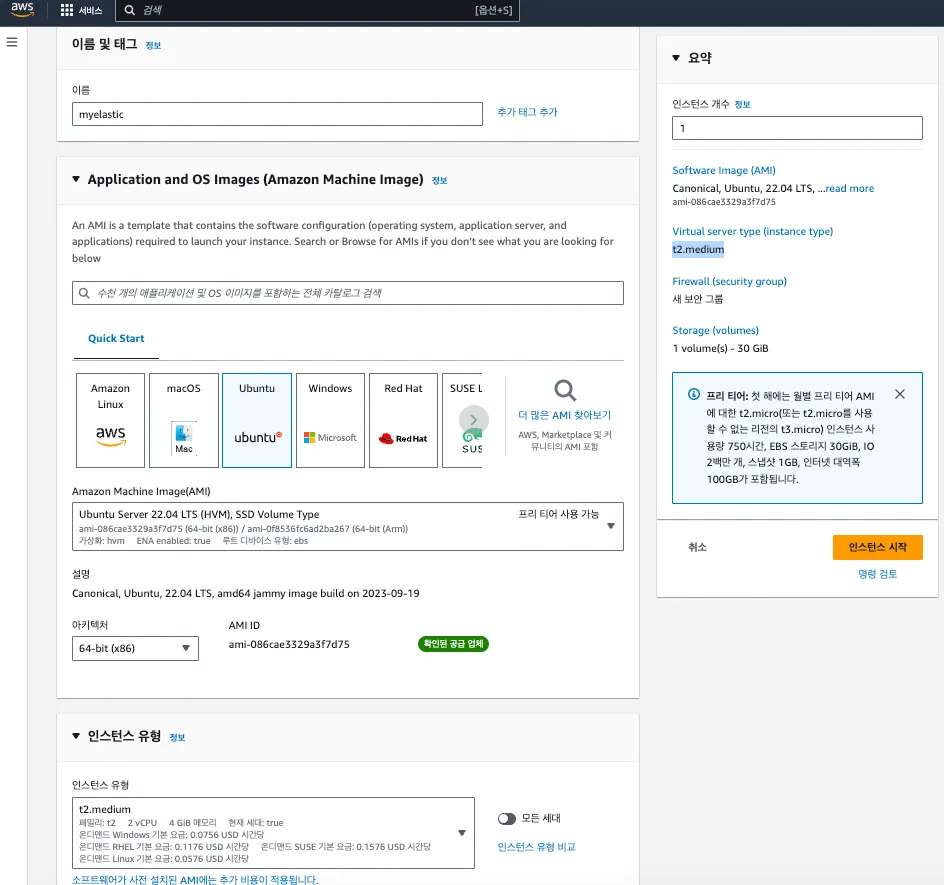
Task: Select the Amazon Linux AMI tile
Action: click(x=110, y=420)
